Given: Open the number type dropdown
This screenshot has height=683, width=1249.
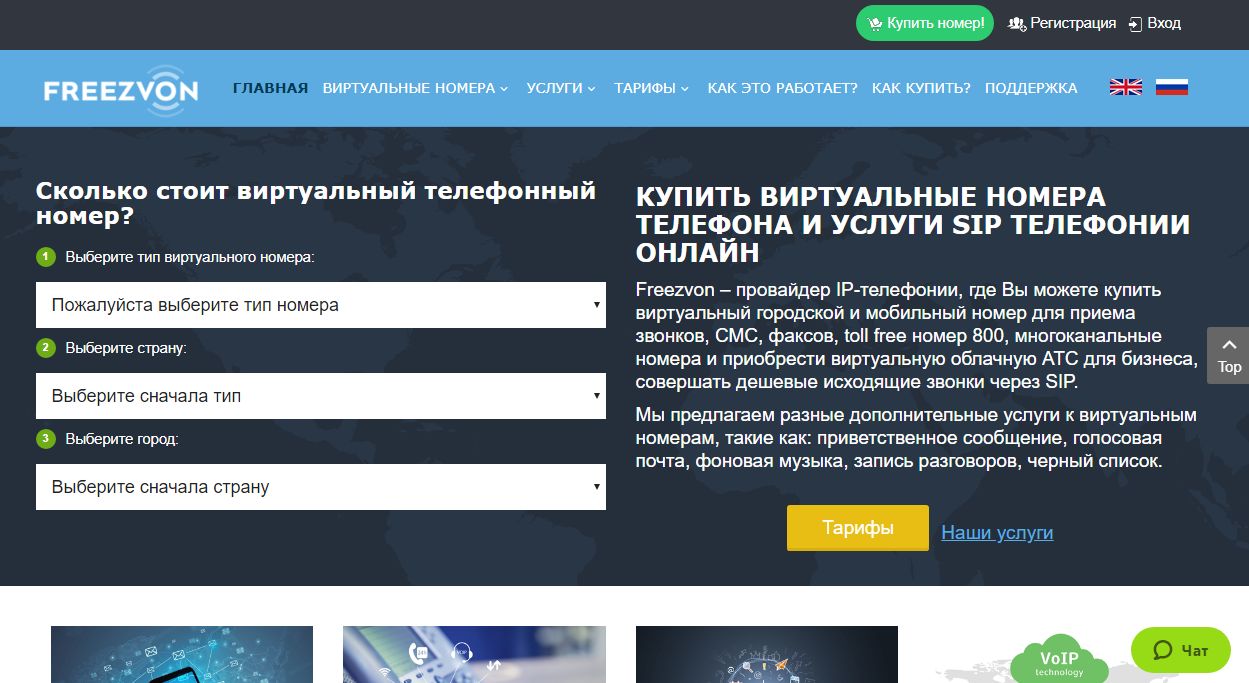Looking at the screenshot, I should (320, 305).
